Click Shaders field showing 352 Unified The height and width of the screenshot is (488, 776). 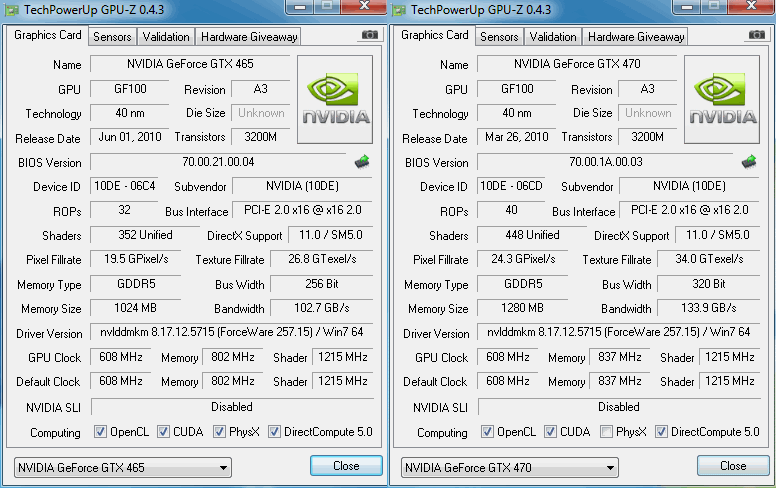click(x=145, y=235)
